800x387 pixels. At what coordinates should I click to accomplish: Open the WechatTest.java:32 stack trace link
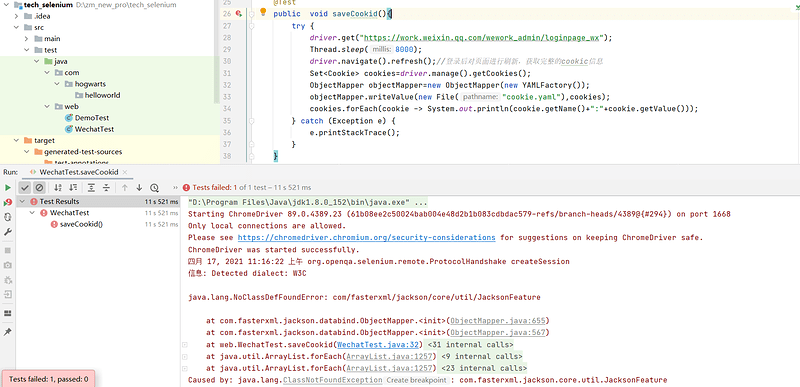pos(378,344)
